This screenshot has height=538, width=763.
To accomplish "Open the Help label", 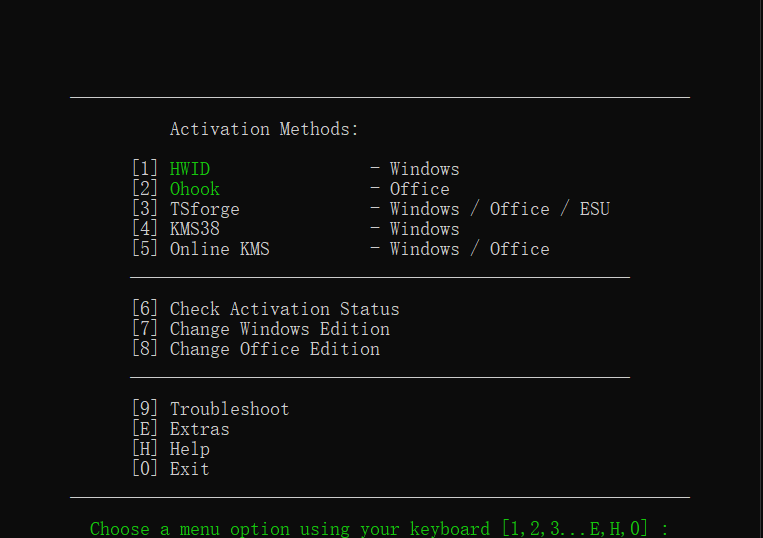I will coord(190,449).
